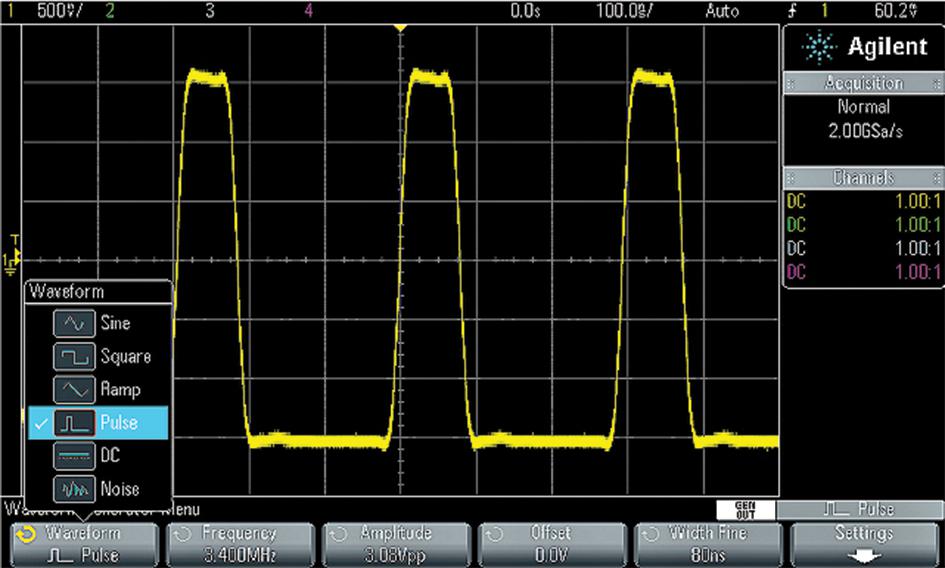The height and width of the screenshot is (568, 945).
Task: Click the Waveform popup title
Action: pos(67,292)
